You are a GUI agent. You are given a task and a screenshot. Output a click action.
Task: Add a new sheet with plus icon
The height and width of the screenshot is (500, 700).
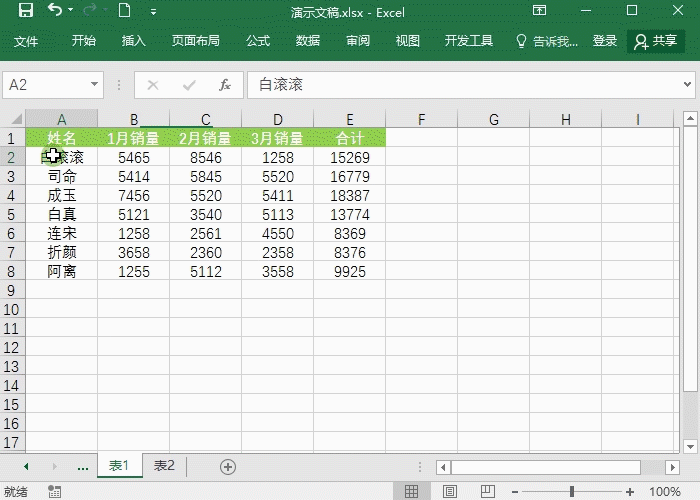pyautogui.click(x=228, y=466)
